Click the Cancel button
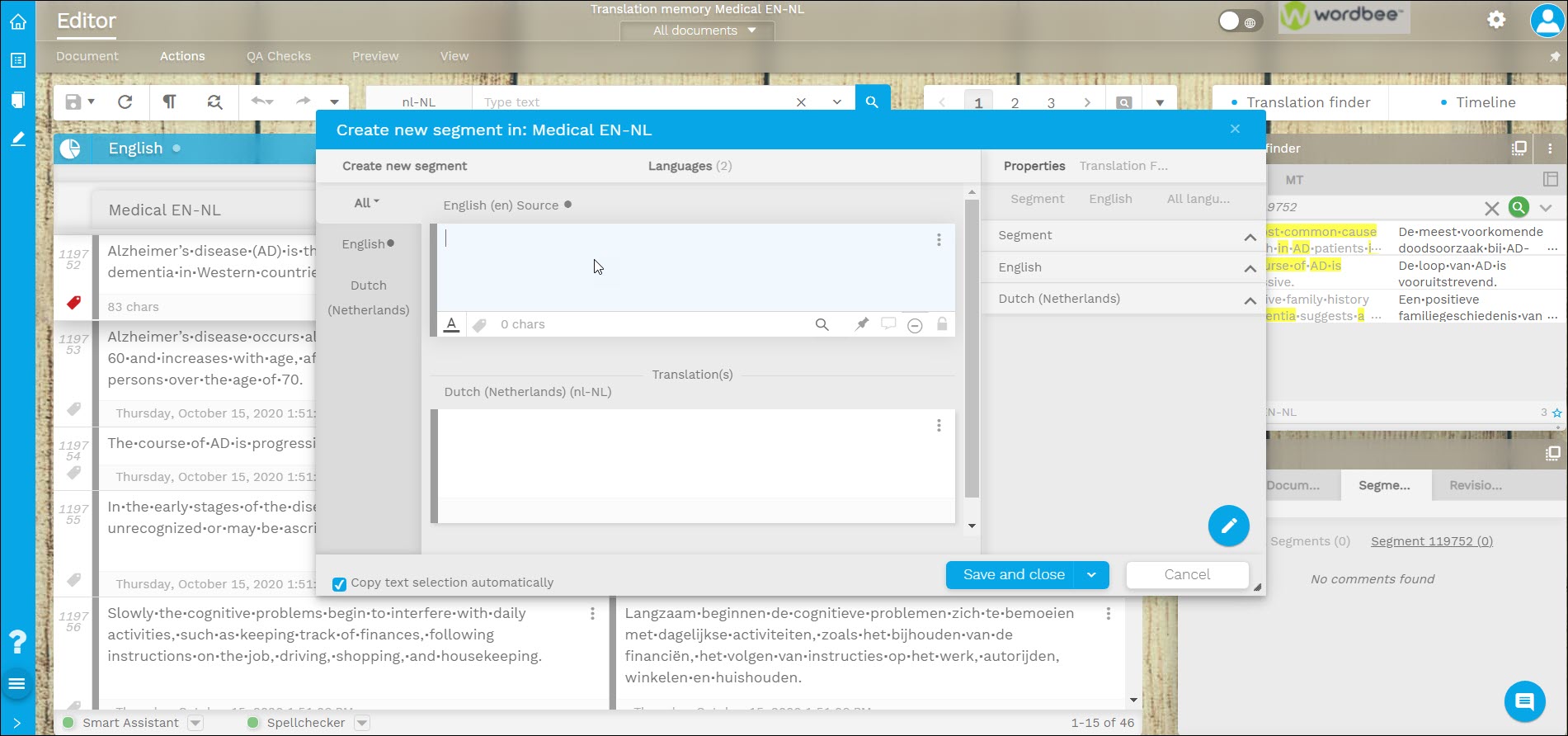 click(x=1187, y=575)
